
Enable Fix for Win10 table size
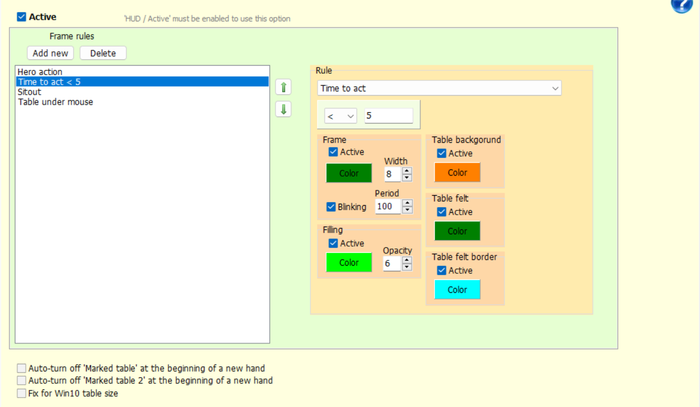21,393
